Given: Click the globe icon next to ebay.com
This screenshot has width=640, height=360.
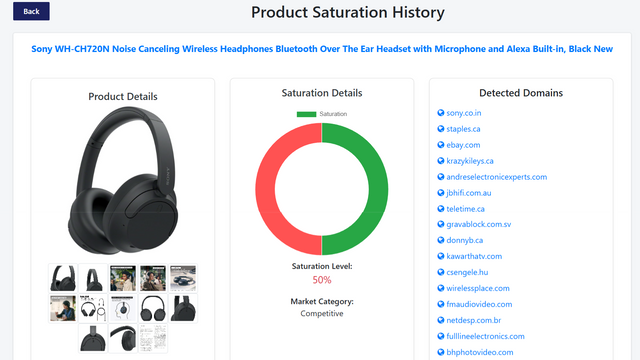Looking at the screenshot, I should (440, 144).
